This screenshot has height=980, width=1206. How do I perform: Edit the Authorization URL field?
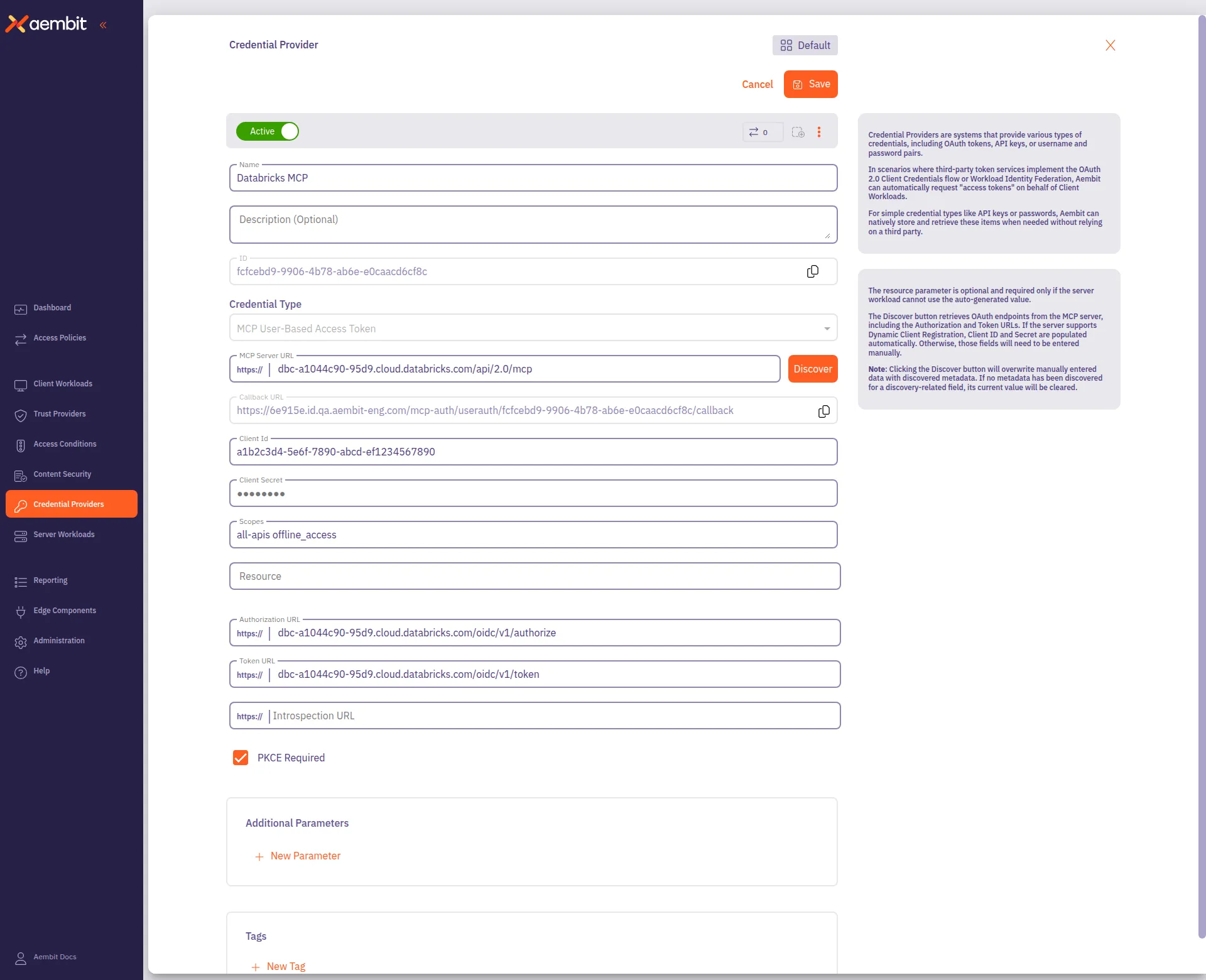[x=535, y=633]
